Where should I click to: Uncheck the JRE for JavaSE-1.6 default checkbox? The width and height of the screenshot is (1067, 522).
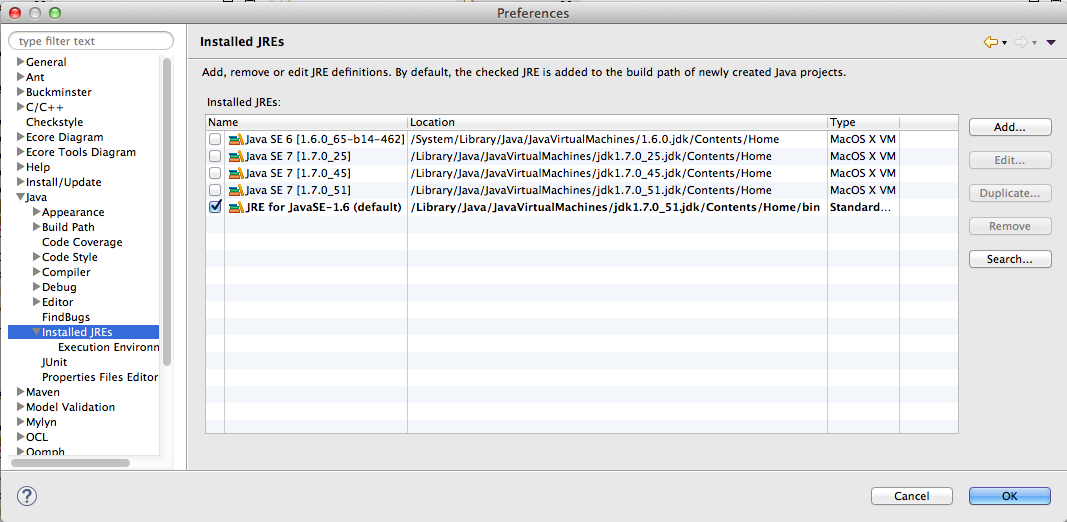coord(215,206)
